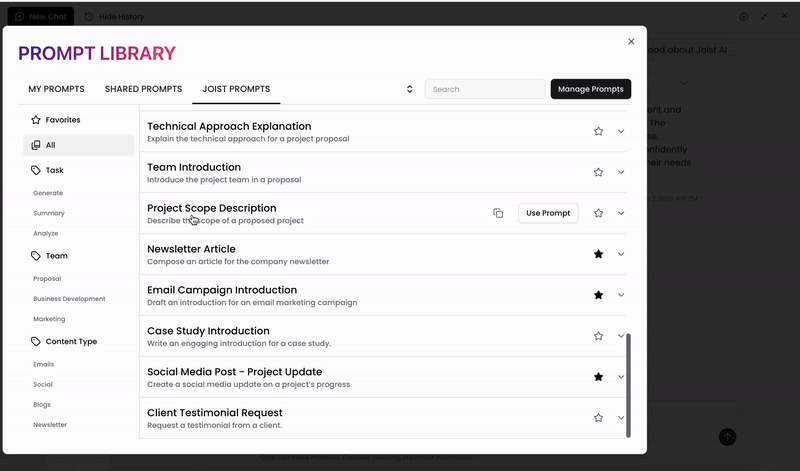
Task: Click Use Prompt for Project Scope Description
Action: [x=548, y=213]
